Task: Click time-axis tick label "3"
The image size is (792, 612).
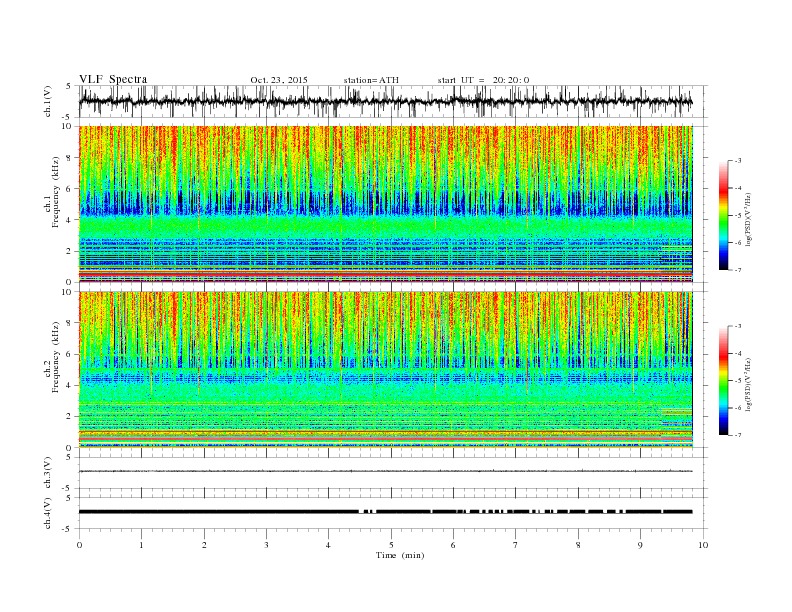Action: pyautogui.click(x=266, y=545)
